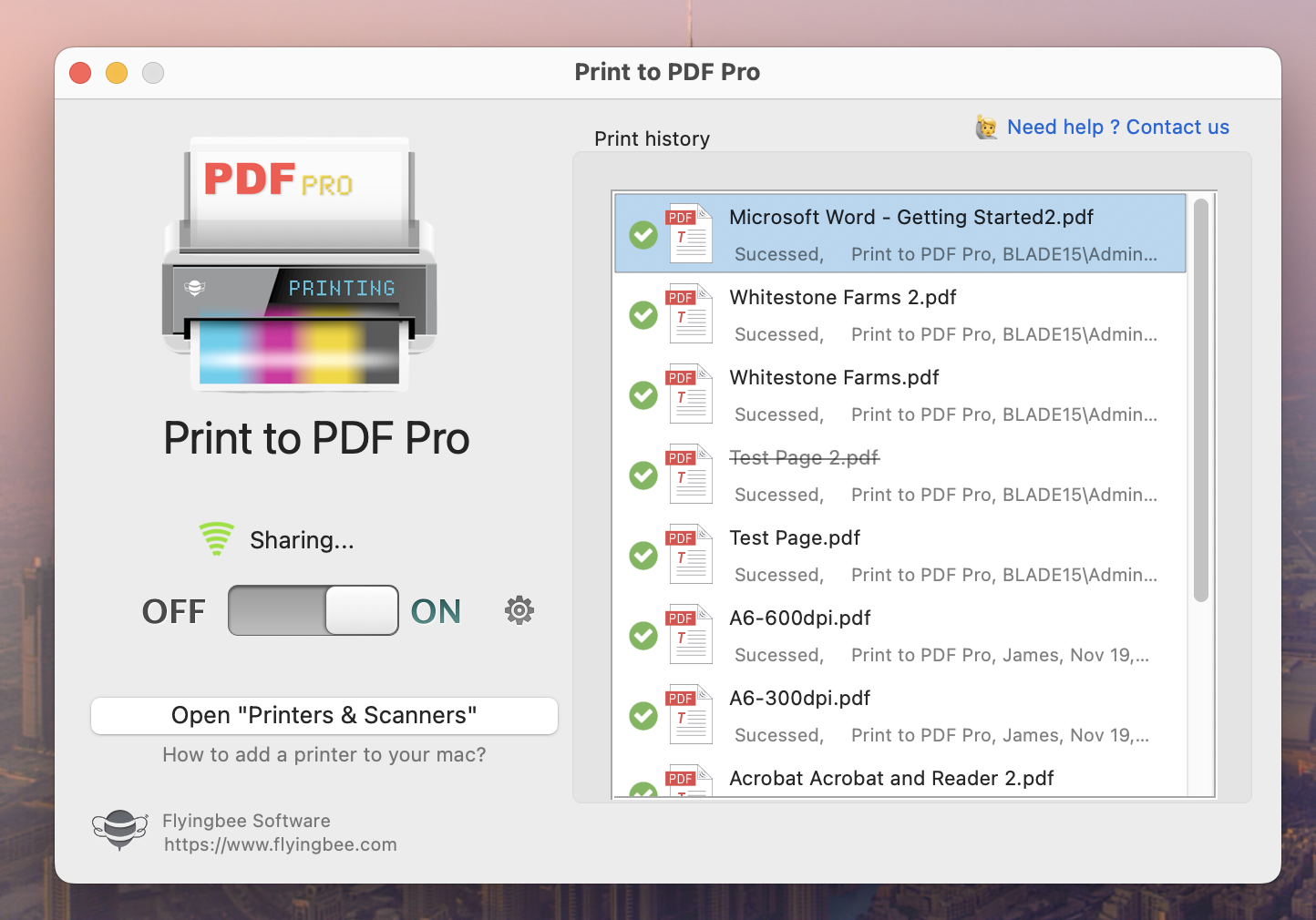Click 'Need help ? Contact us' link

(x=1118, y=128)
